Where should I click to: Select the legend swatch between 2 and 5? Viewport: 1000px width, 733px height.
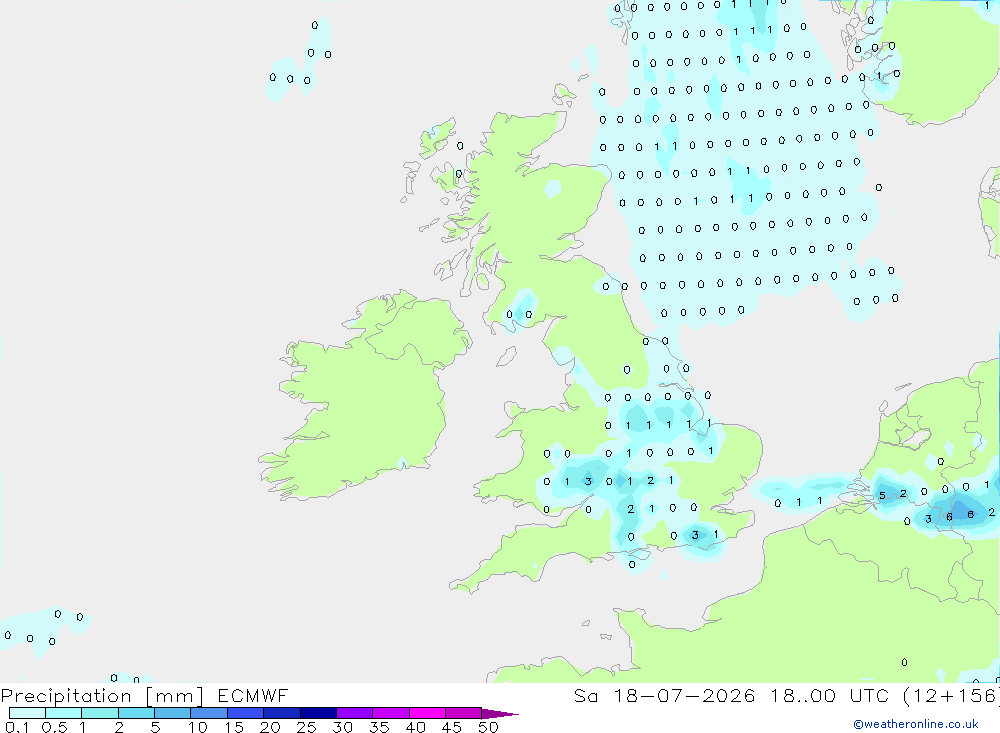coord(136,713)
